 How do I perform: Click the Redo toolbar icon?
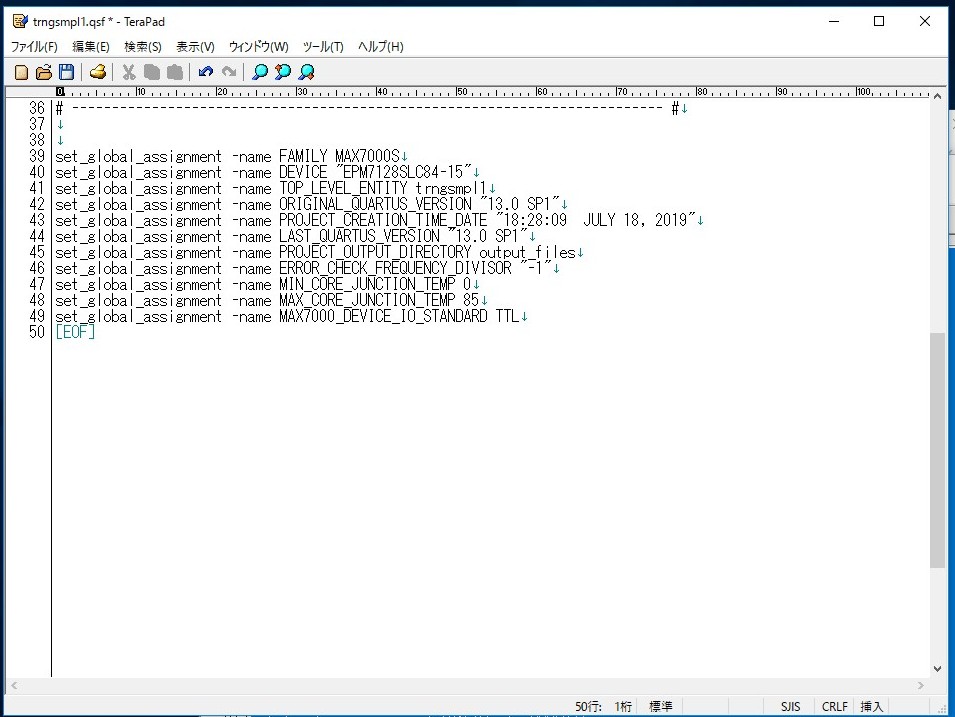pos(229,72)
